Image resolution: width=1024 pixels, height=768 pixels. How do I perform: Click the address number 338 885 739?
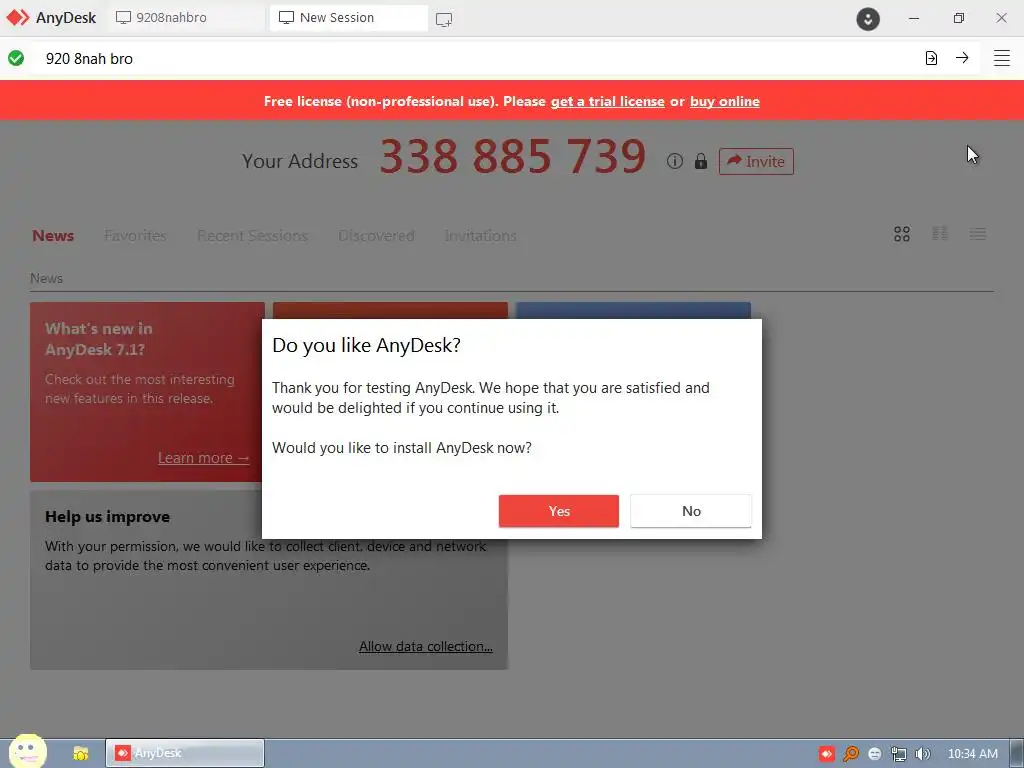click(513, 157)
